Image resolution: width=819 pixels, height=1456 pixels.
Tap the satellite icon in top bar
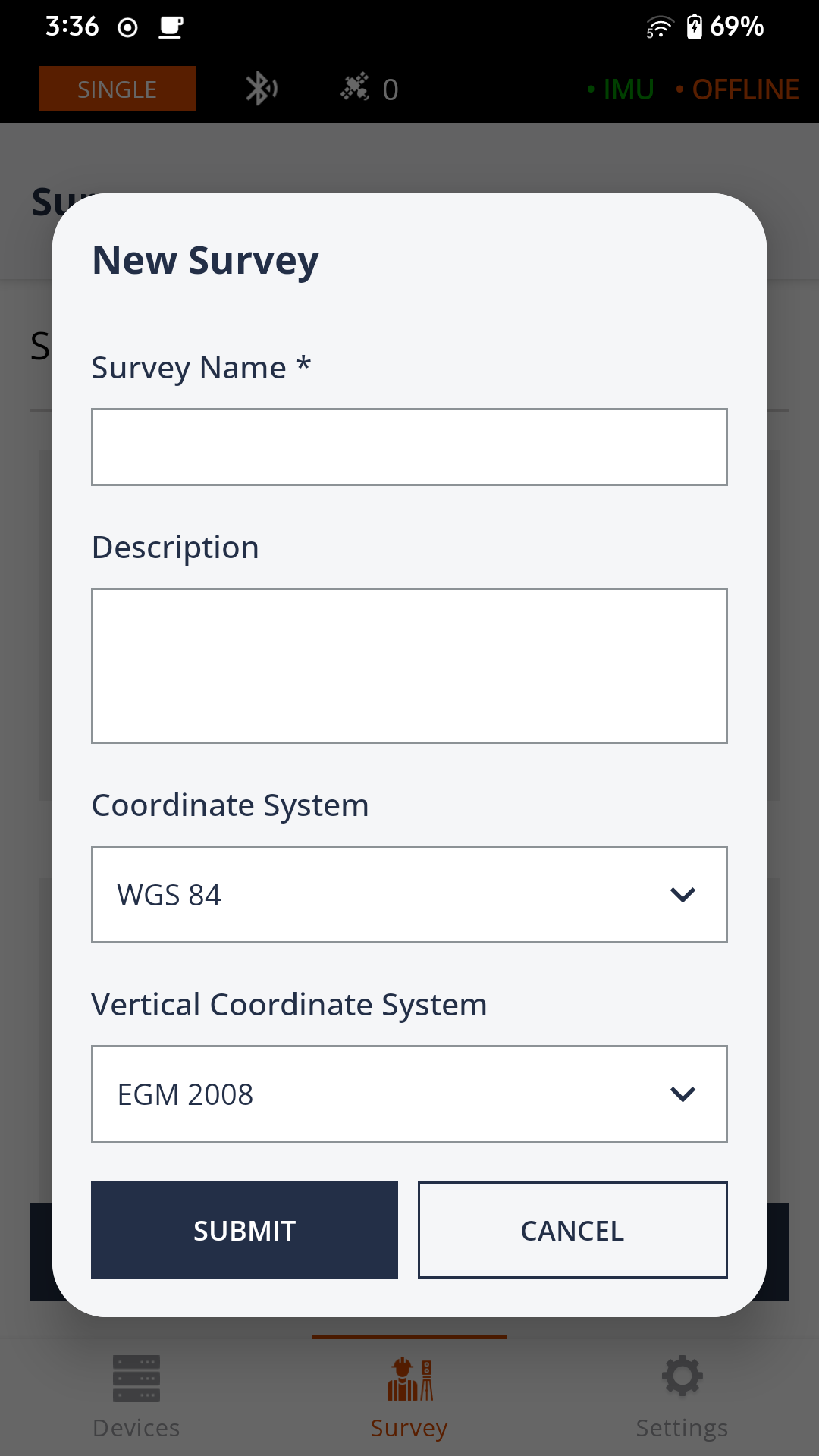(354, 88)
